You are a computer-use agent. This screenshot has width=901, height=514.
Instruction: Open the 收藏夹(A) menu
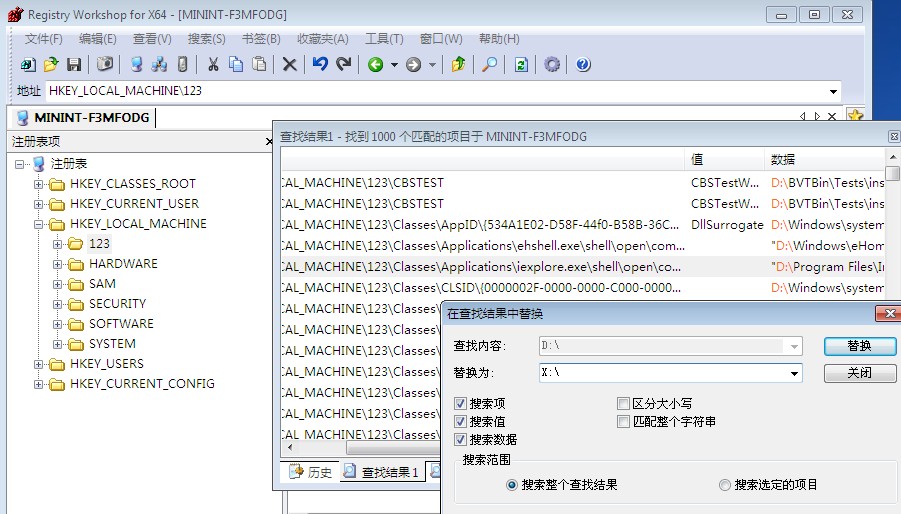point(323,39)
